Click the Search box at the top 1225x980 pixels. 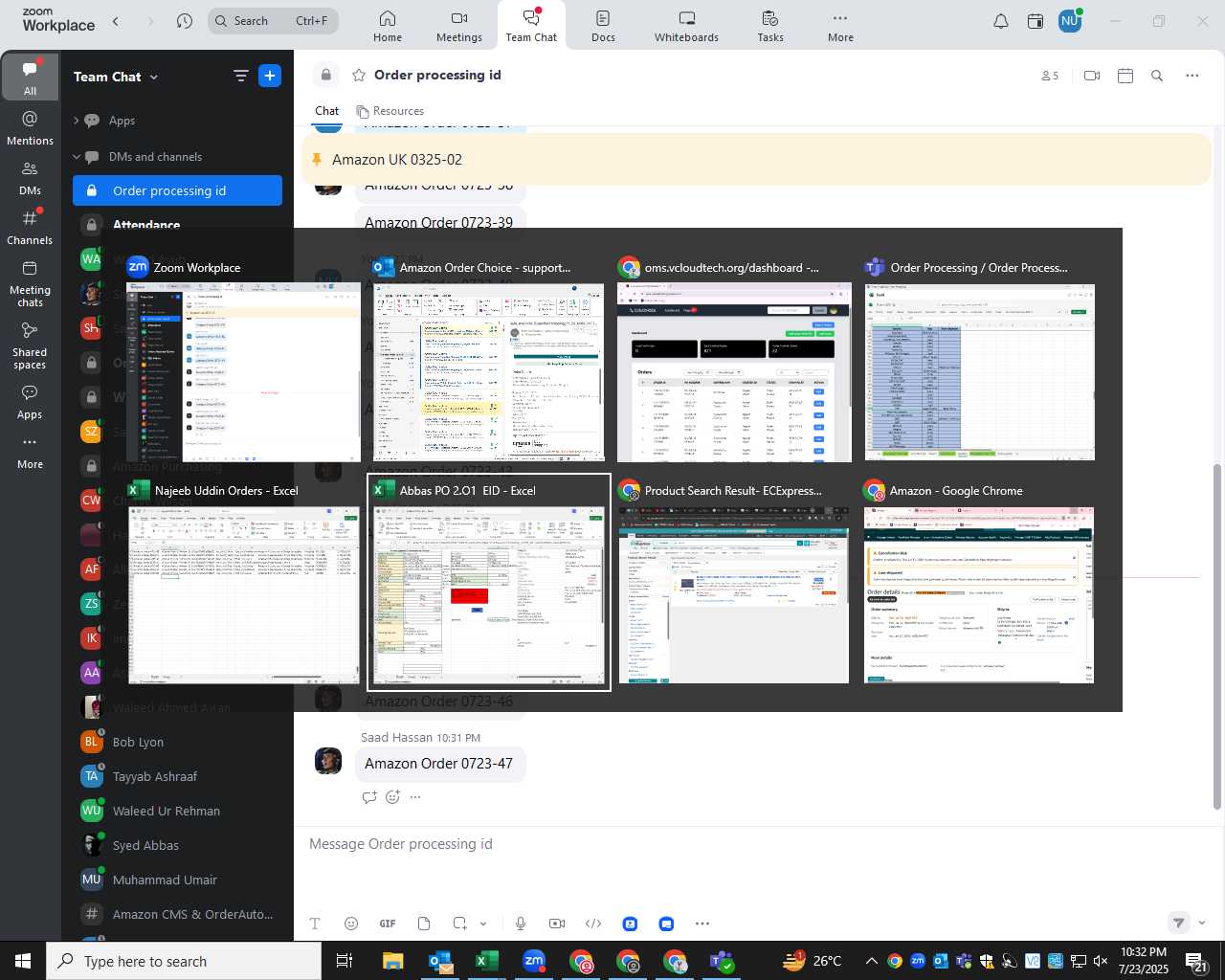pos(274,21)
